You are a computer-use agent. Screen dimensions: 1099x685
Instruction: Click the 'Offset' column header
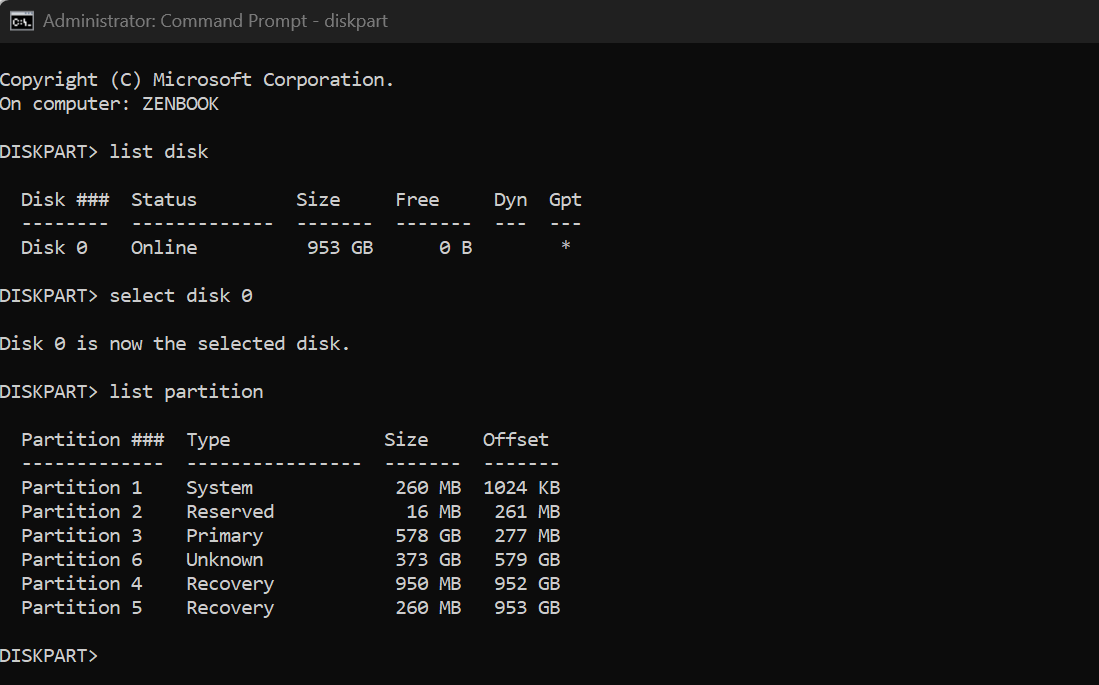(x=516, y=440)
